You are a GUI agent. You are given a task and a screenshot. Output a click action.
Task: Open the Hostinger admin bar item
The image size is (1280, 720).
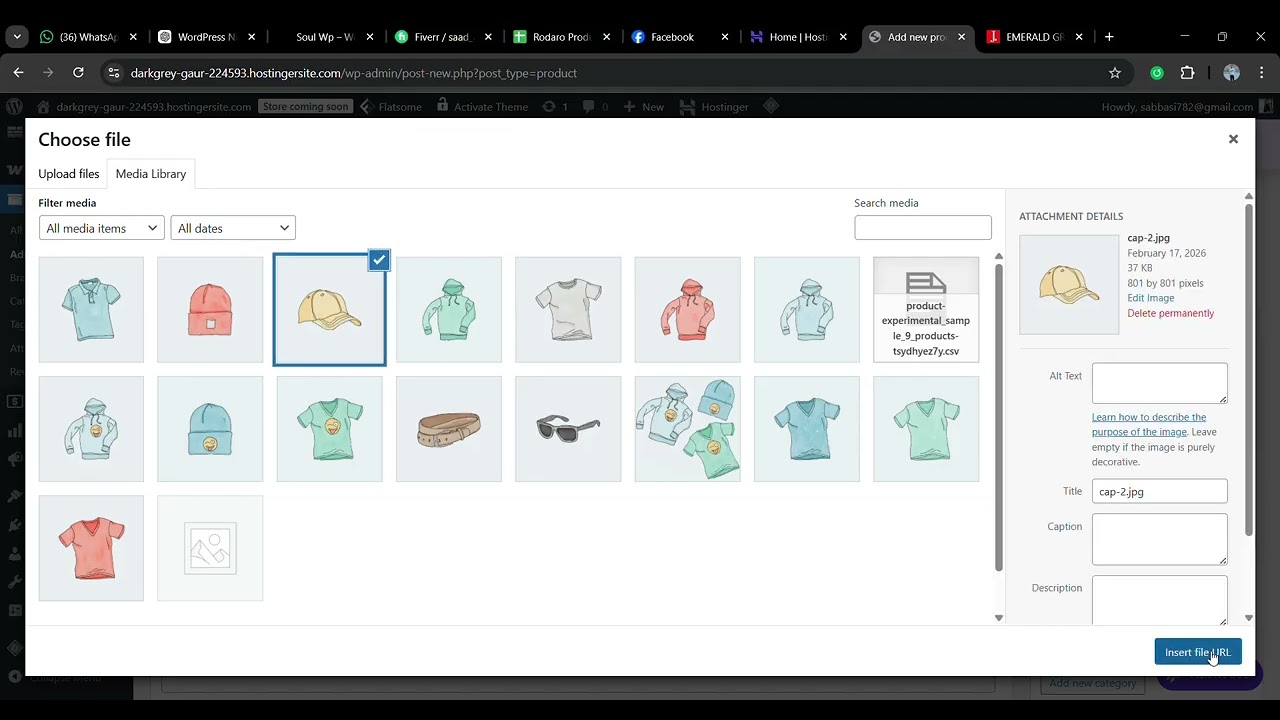(x=714, y=107)
